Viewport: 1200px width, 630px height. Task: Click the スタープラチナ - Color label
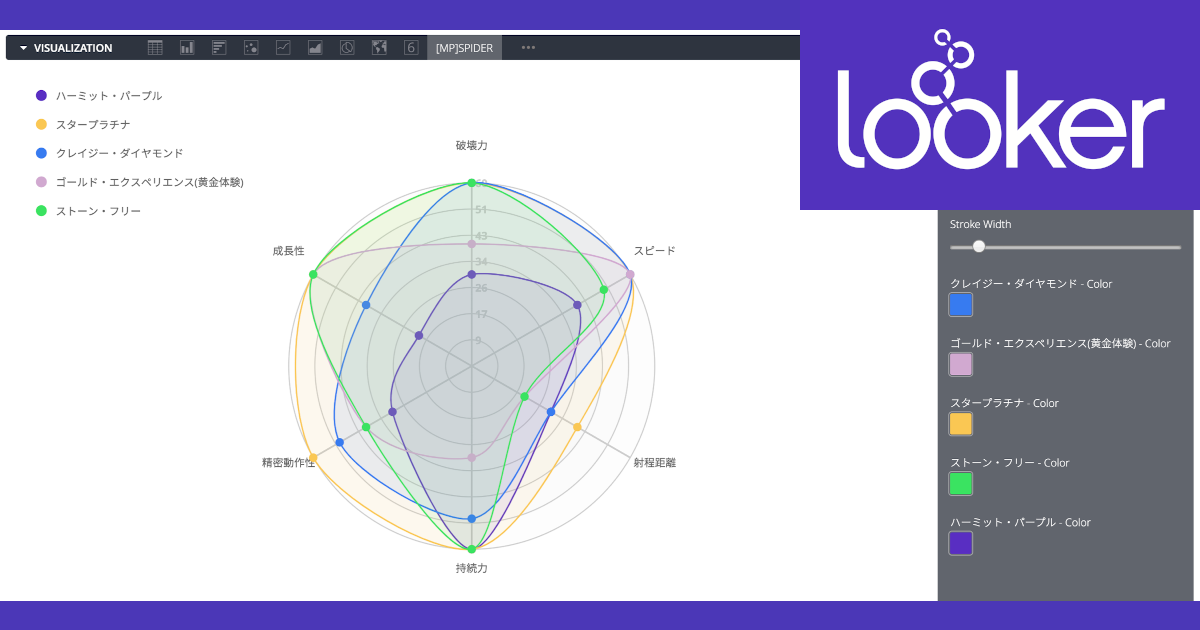pyautogui.click(x=1004, y=403)
